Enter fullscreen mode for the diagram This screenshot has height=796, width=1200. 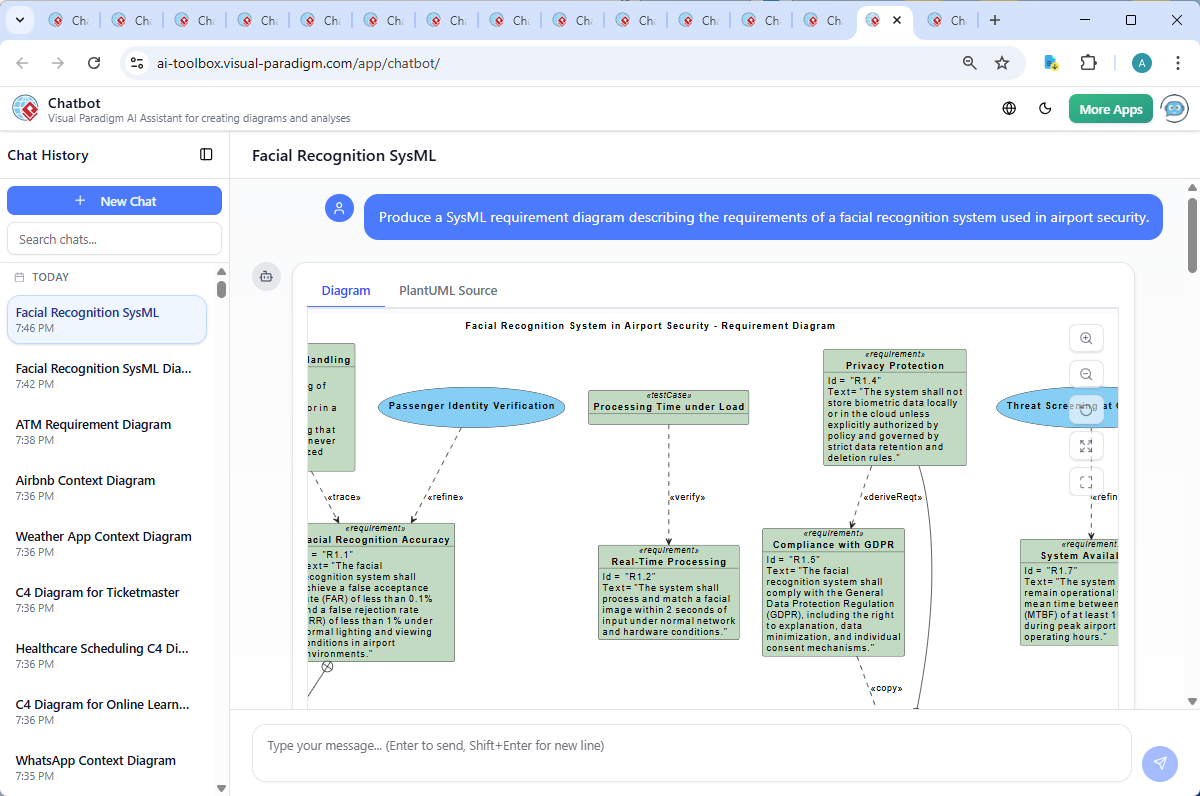point(1086,481)
